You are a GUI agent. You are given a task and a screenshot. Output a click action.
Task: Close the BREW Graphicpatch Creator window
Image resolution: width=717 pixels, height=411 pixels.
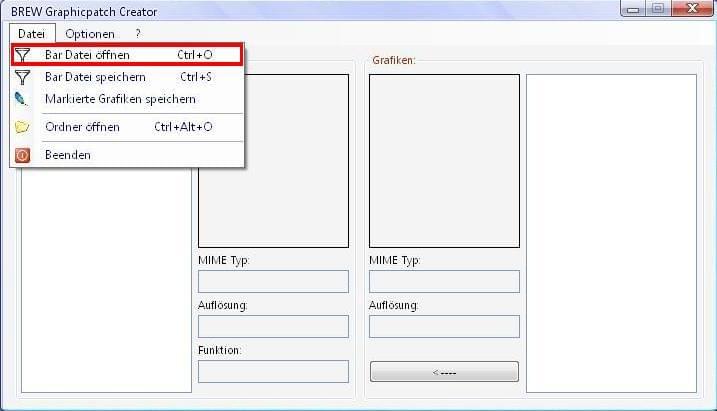coord(692,9)
